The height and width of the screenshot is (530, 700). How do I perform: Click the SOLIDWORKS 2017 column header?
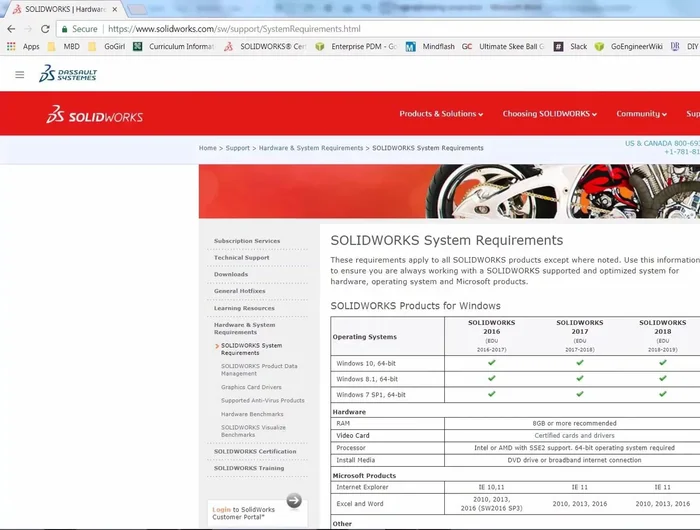point(579,336)
